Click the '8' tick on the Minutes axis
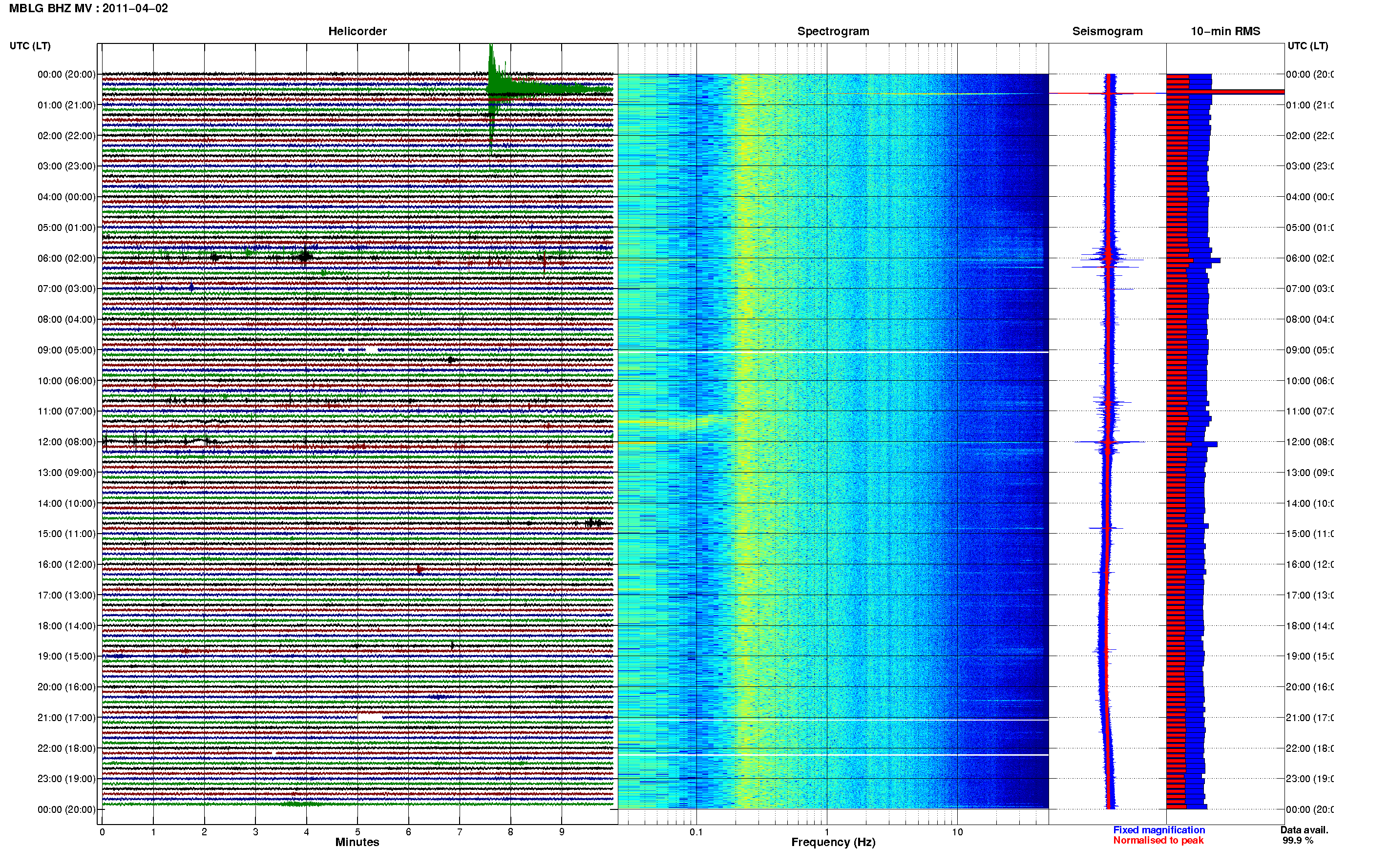 click(510, 832)
